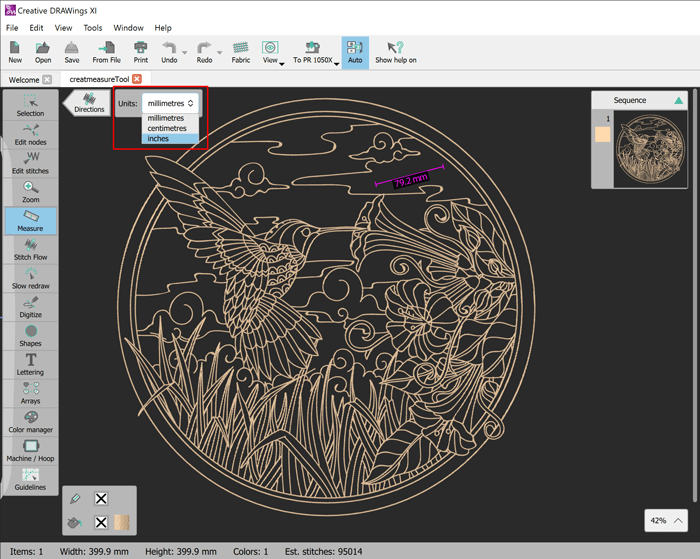Toggle the pen outline none box

click(101, 499)
